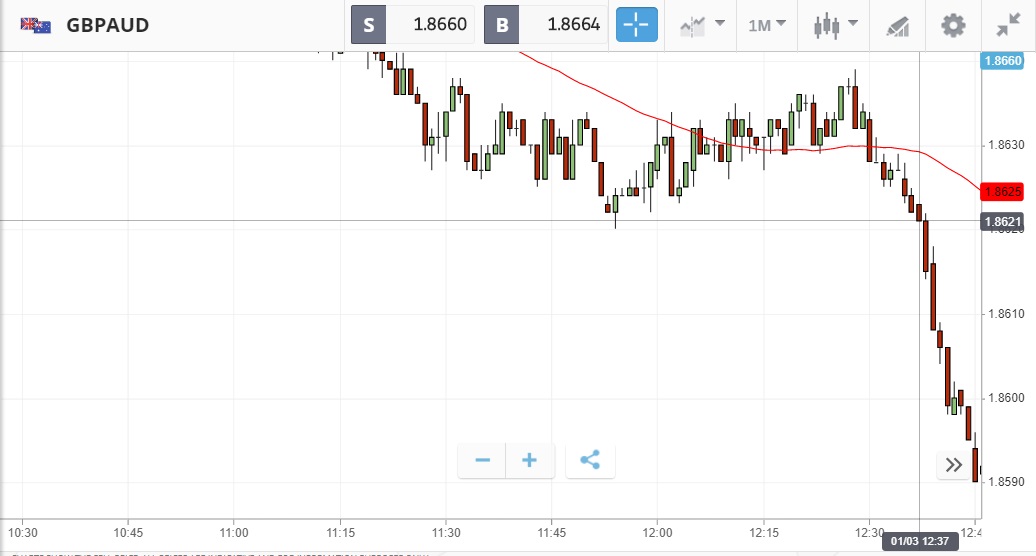Open the compare chart dropdown

pos(702,25)
